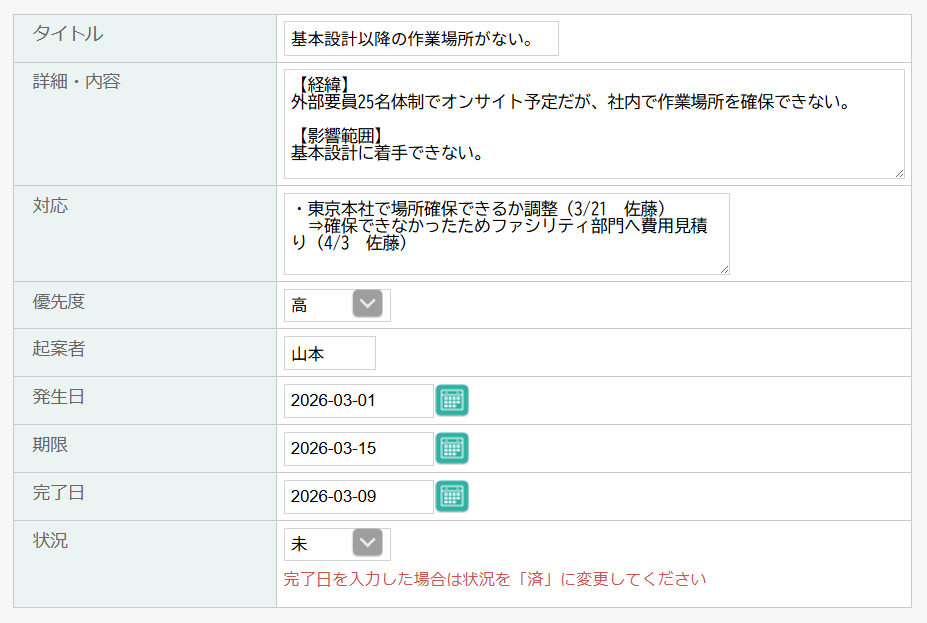Click the 期限 date field 2026-03-15
Viewport: 927px width, 623px height.
coord(358,449)
